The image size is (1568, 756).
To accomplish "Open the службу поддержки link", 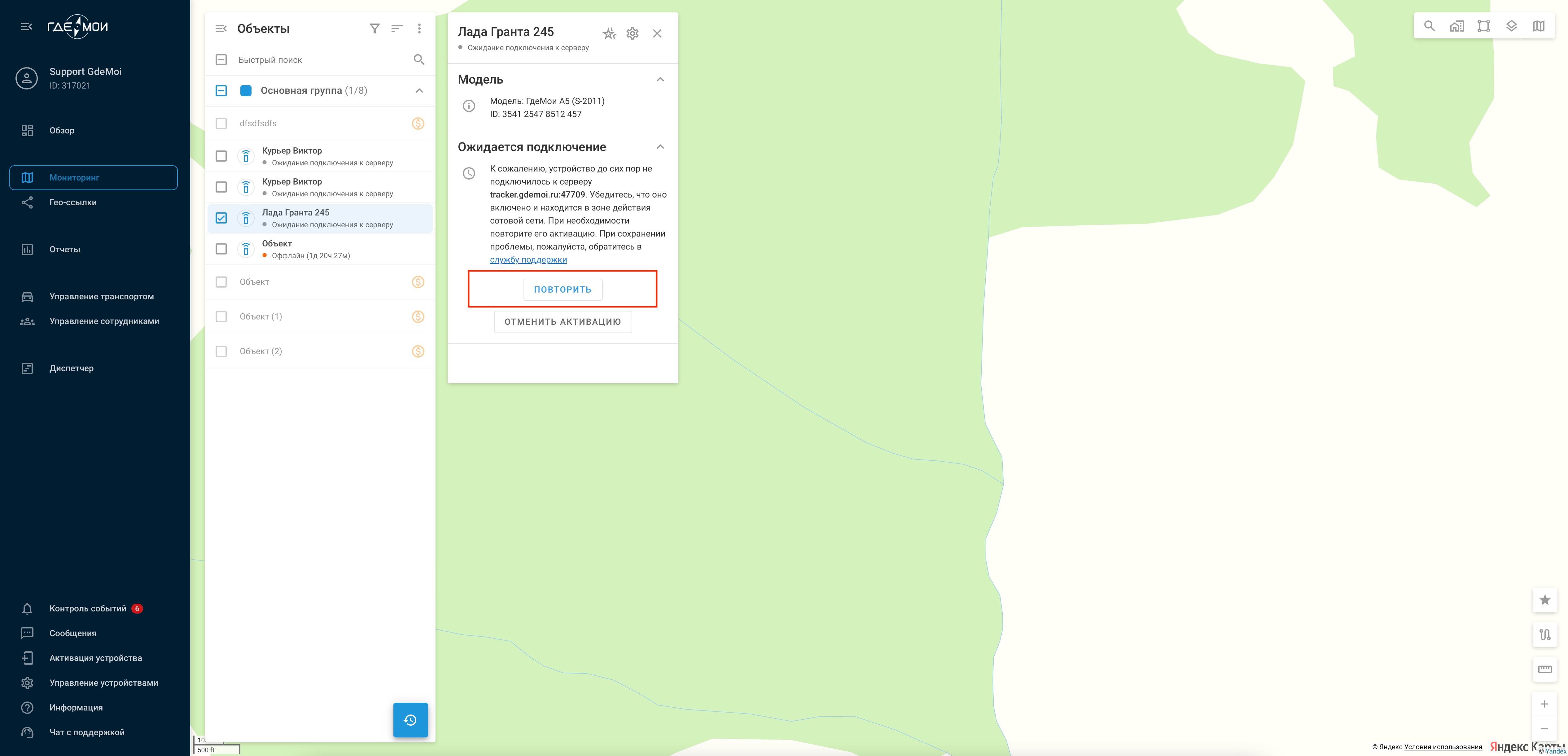I will (528, 260).
